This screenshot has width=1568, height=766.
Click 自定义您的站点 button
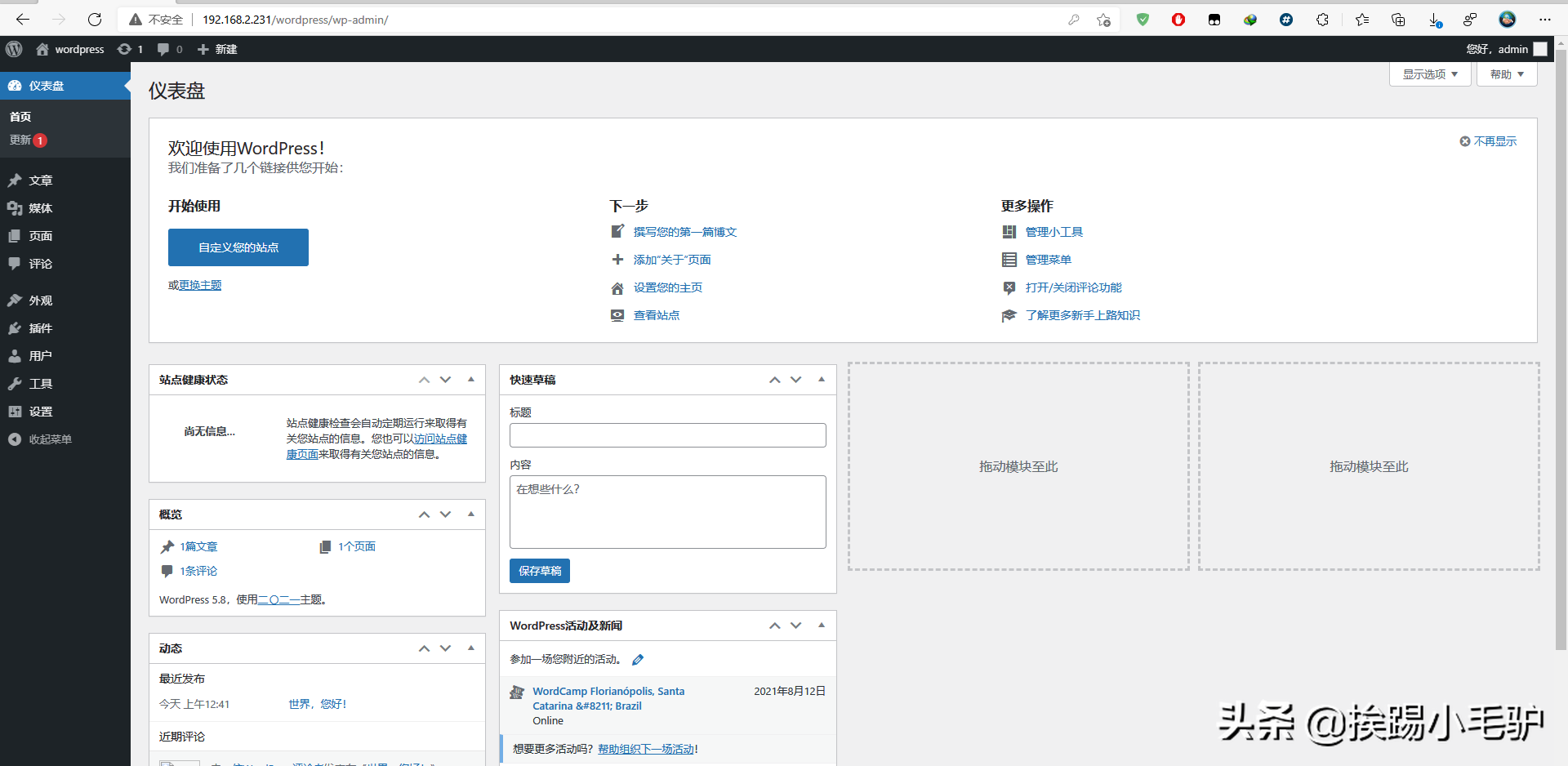[238, 247]
